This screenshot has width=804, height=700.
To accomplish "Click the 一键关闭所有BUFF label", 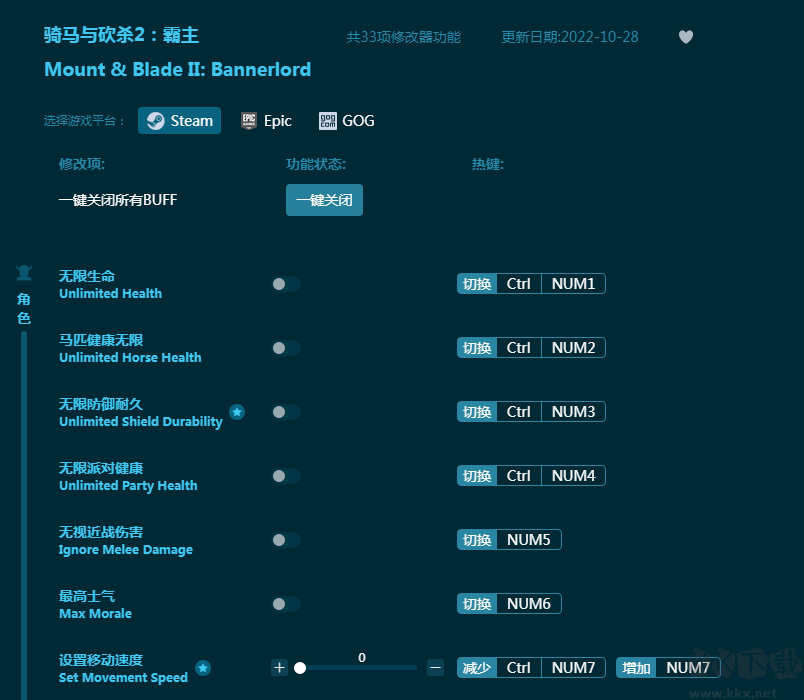I will point(118,200).
